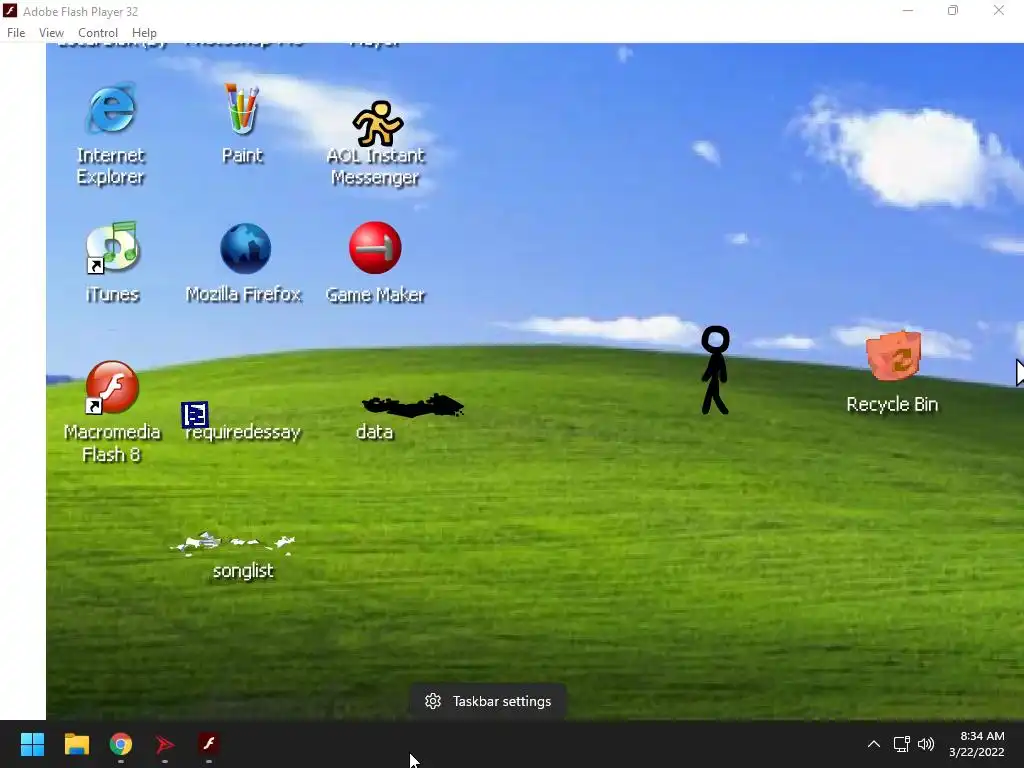Open the View menu
This screenshot has width=1024, height=768.
(51, 33)
